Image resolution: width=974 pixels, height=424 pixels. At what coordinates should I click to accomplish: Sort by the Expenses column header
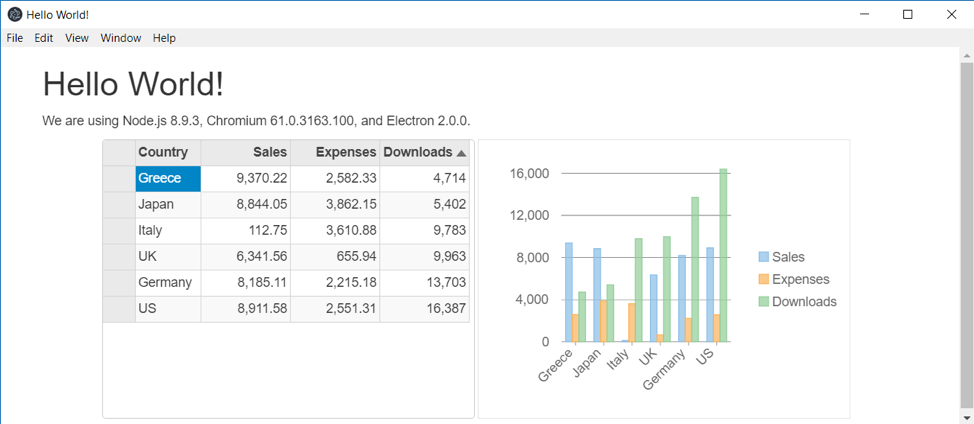(335, 153)
